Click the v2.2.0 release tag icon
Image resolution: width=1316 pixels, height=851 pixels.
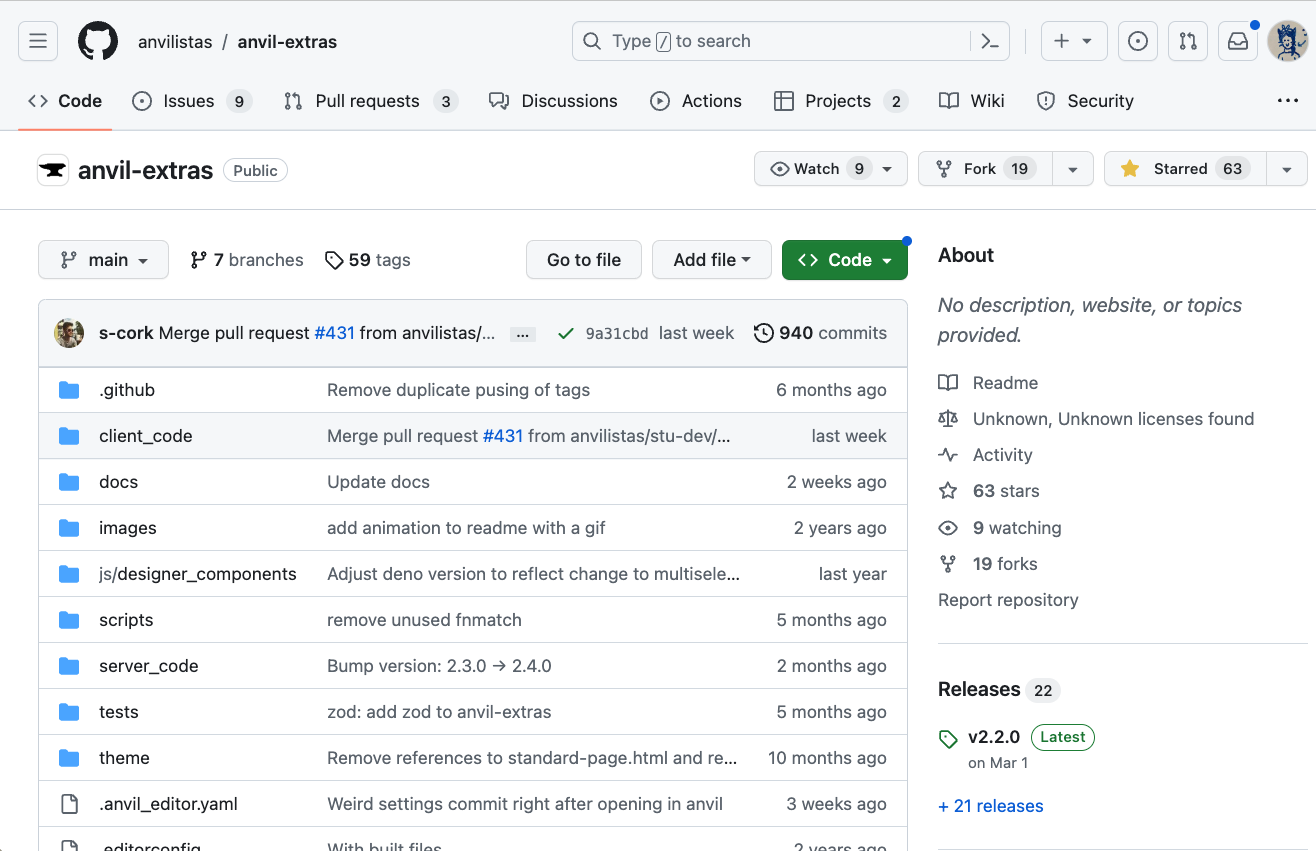pos(947,739)
